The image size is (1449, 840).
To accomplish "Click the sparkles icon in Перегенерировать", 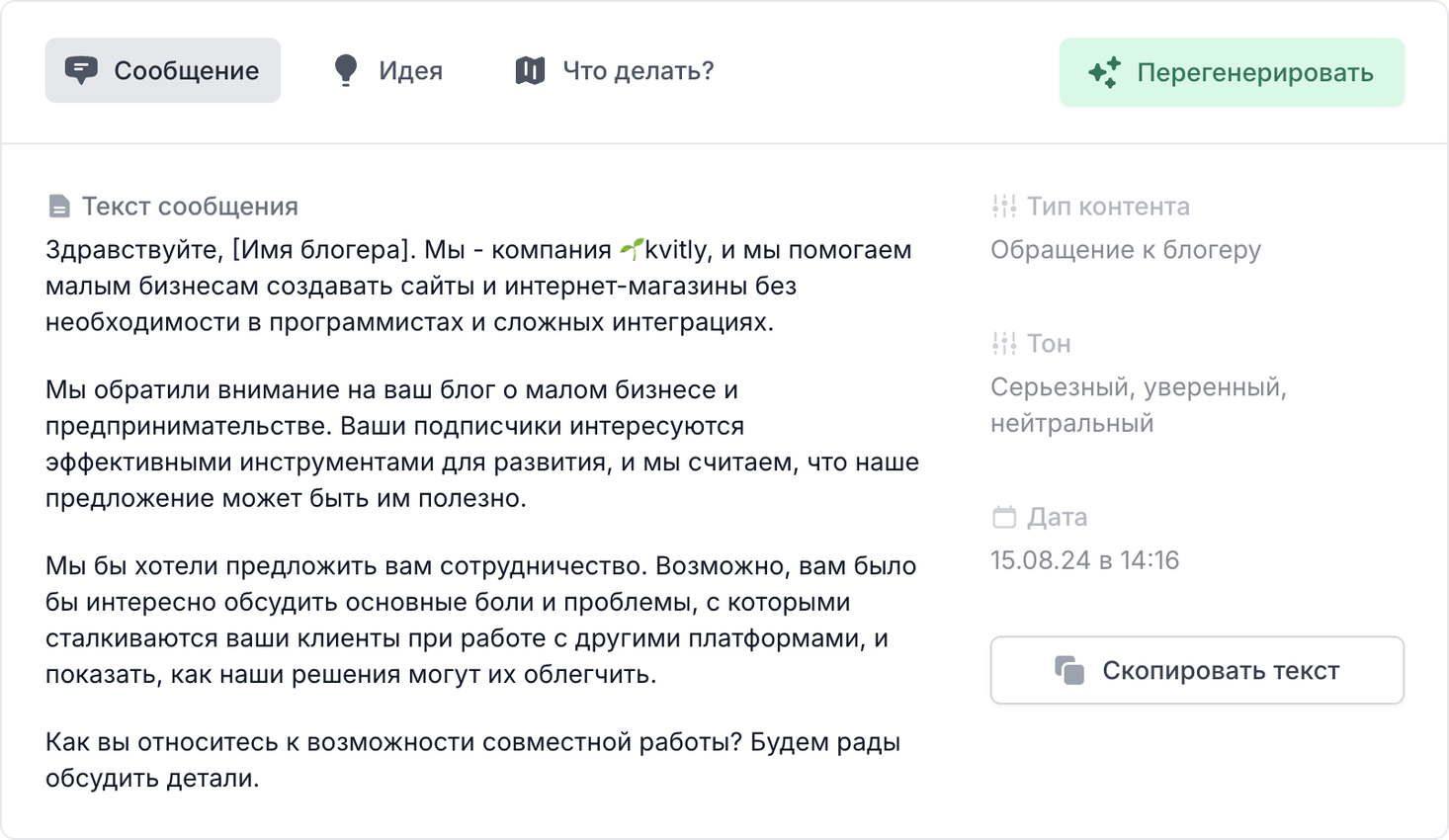I will (1105, 72).
